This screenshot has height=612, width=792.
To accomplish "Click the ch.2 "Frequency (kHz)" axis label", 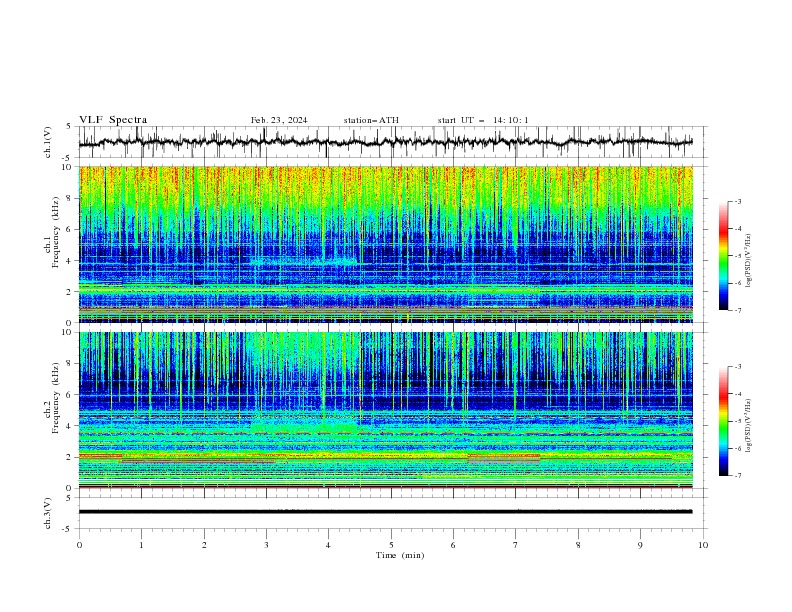I will tap(55, 398).
